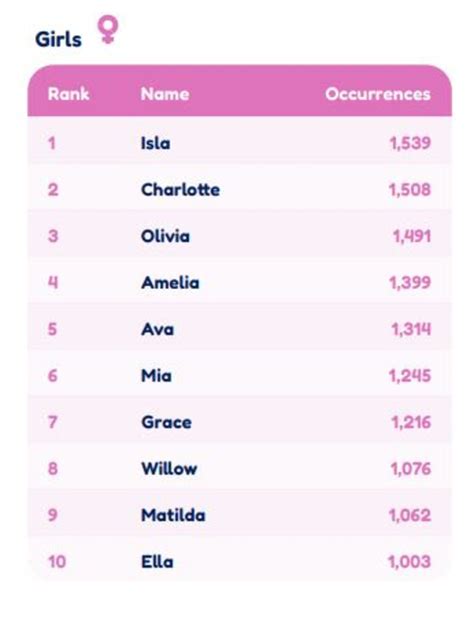Click rank number 10

coord(57,562)
